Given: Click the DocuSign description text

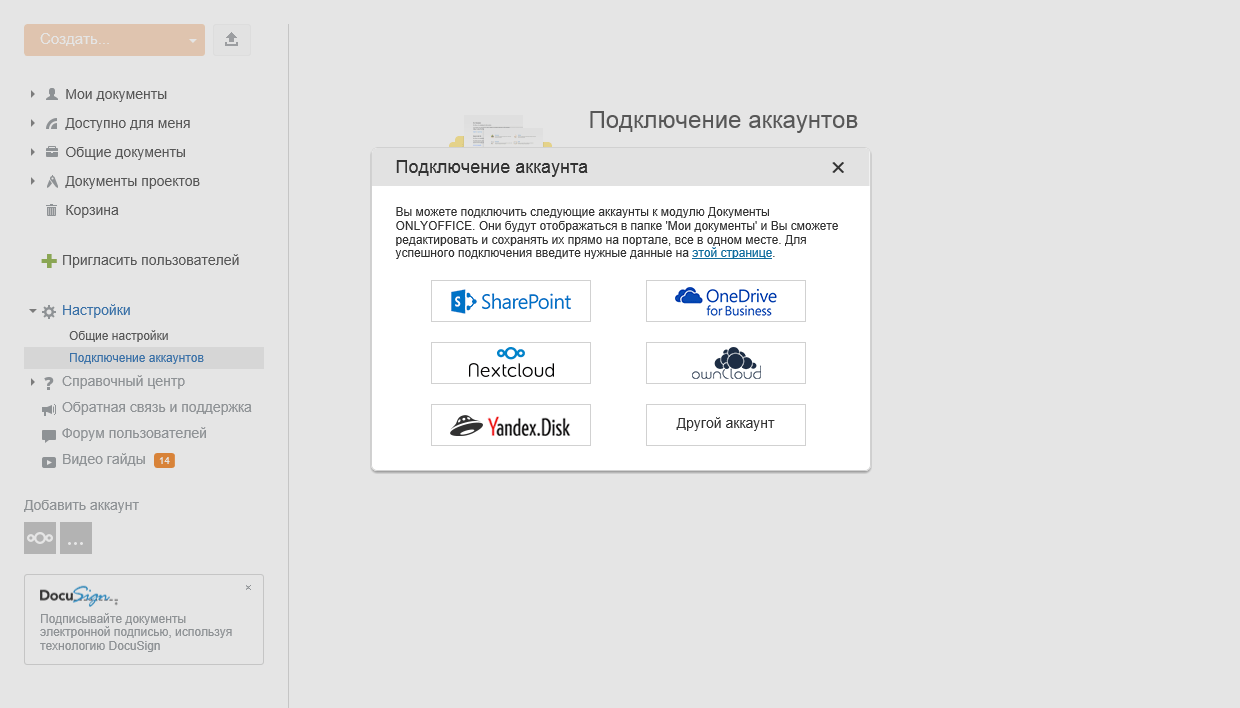Looking at the screenshot, I should (x=136, y=632).
